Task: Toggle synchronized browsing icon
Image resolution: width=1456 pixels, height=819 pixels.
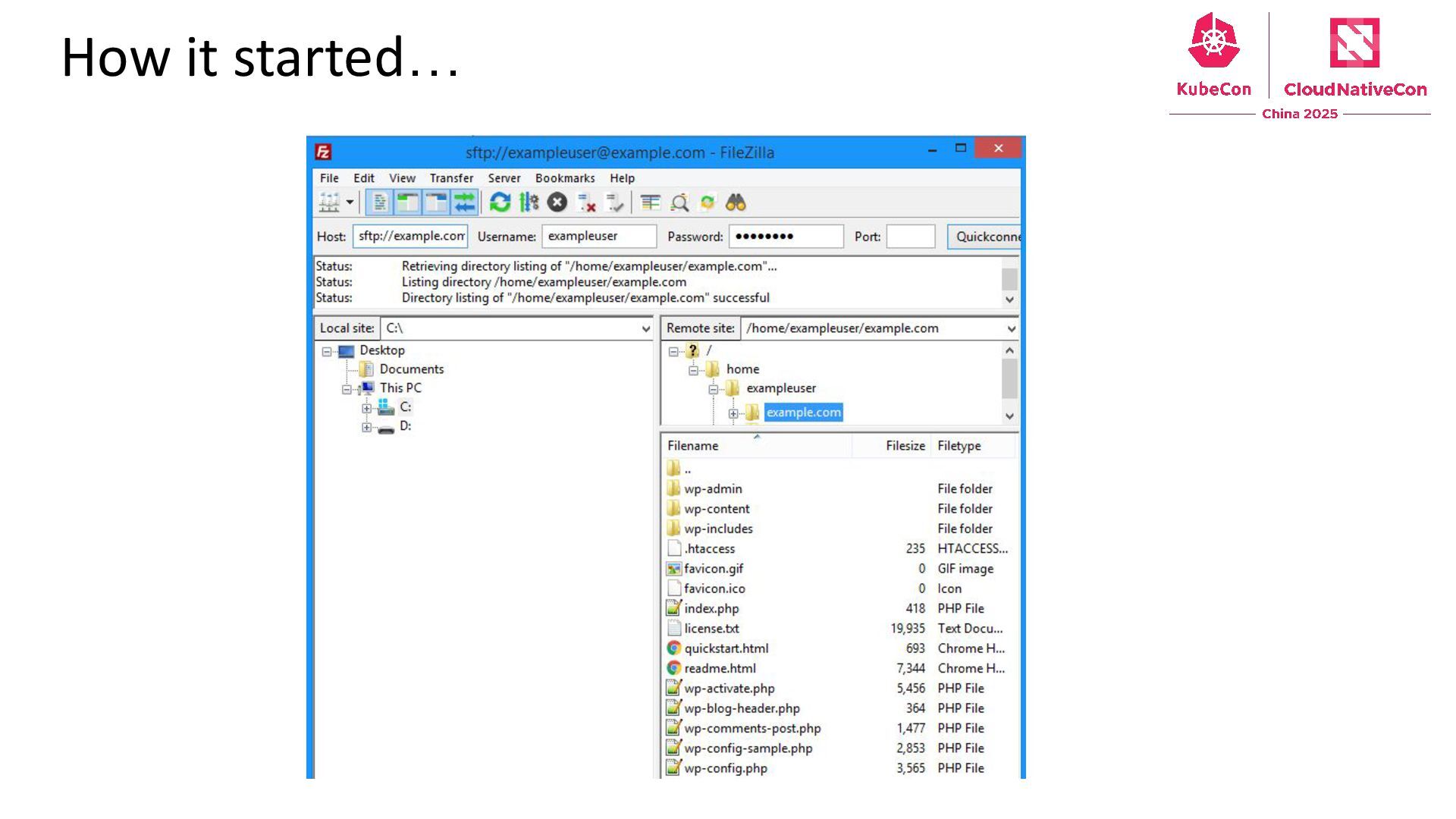Action: [x=708, y=202]
